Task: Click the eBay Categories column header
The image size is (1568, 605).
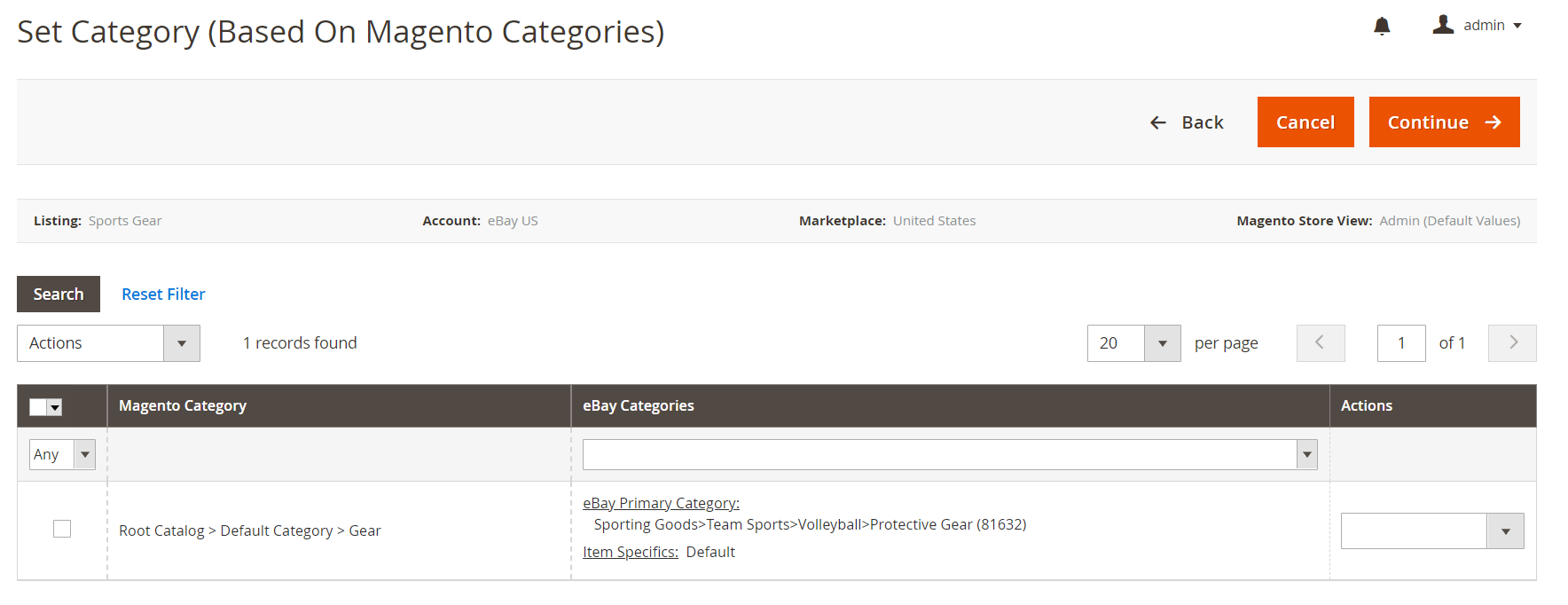Action: pyautogui.click(x=638, y=405)
